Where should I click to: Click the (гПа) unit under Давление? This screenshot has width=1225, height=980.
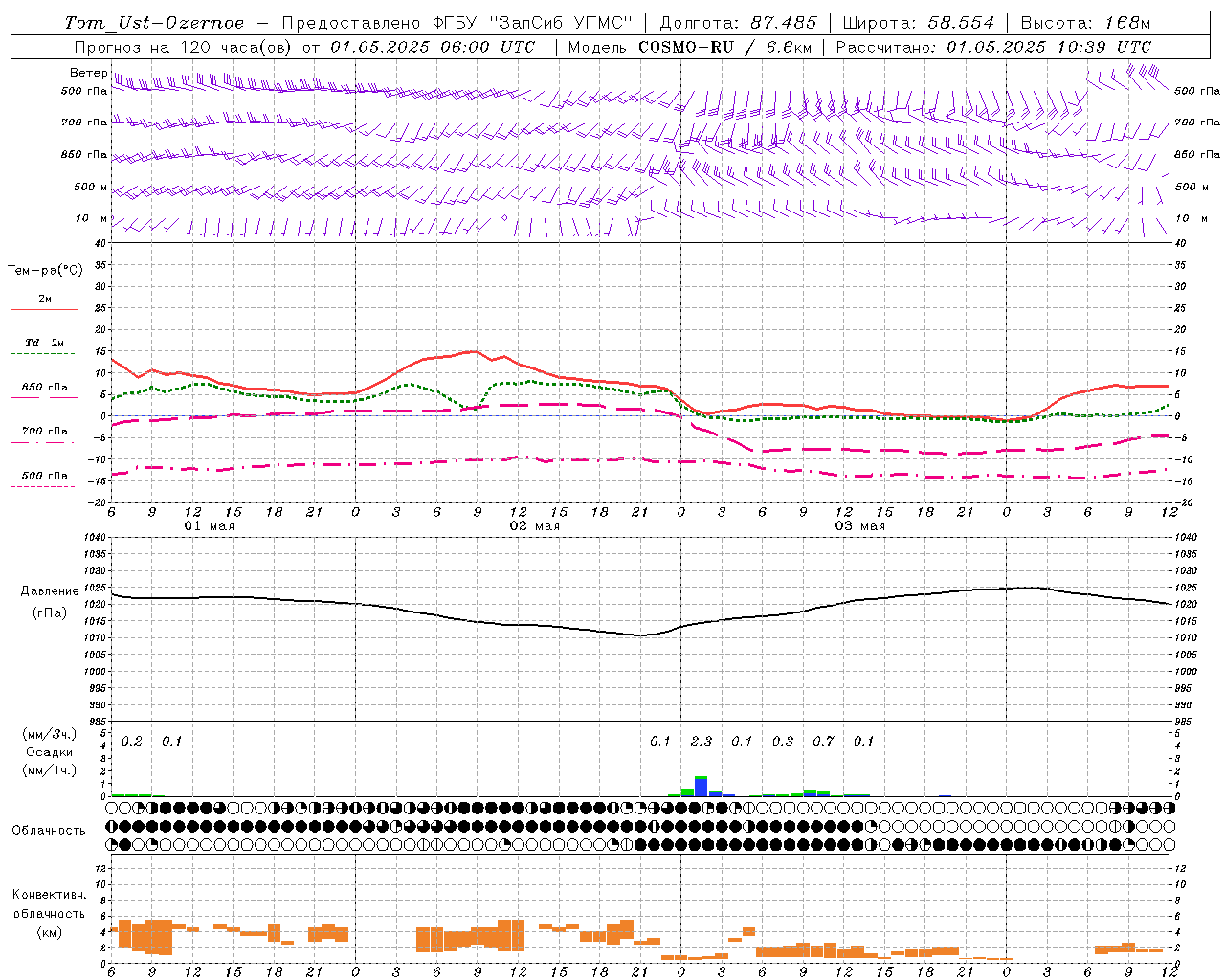coord(50,612)
